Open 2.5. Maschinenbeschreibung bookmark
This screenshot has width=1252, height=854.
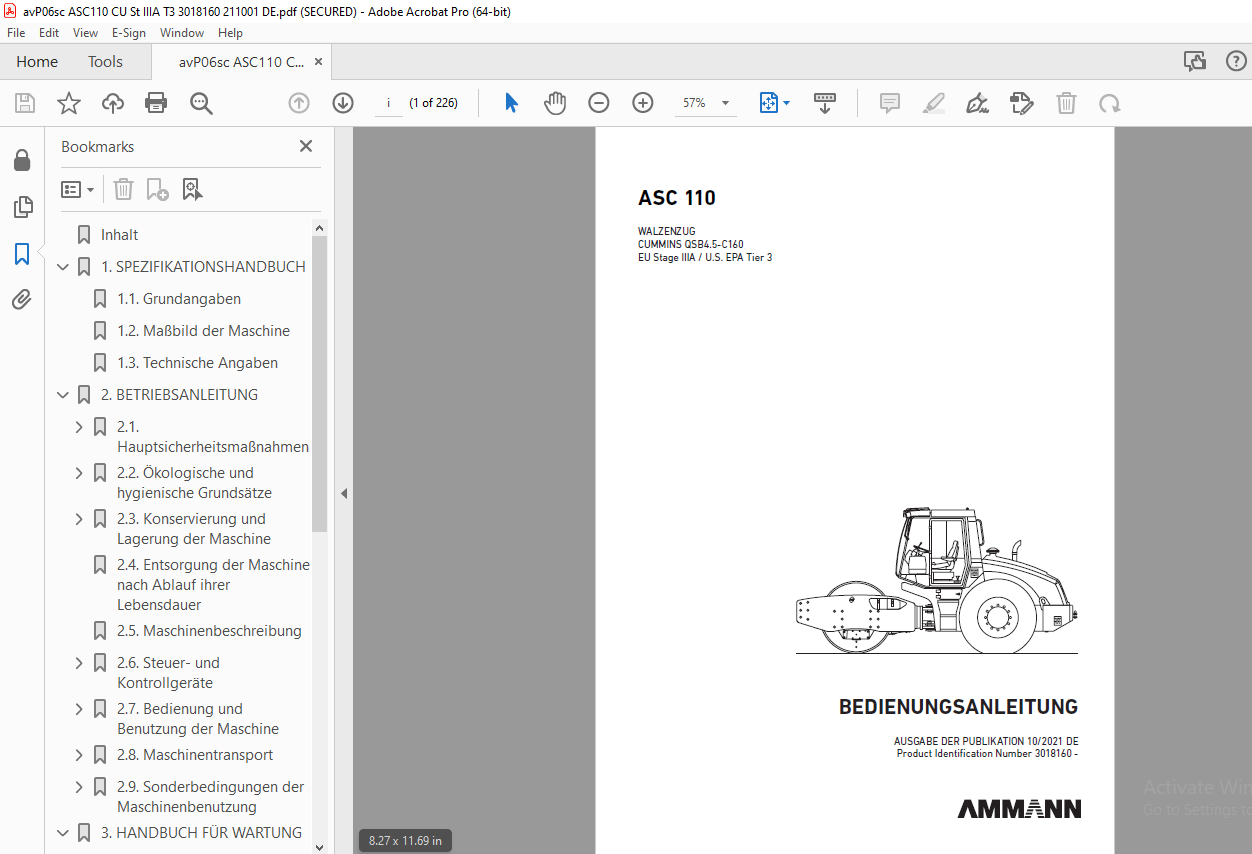209,631
